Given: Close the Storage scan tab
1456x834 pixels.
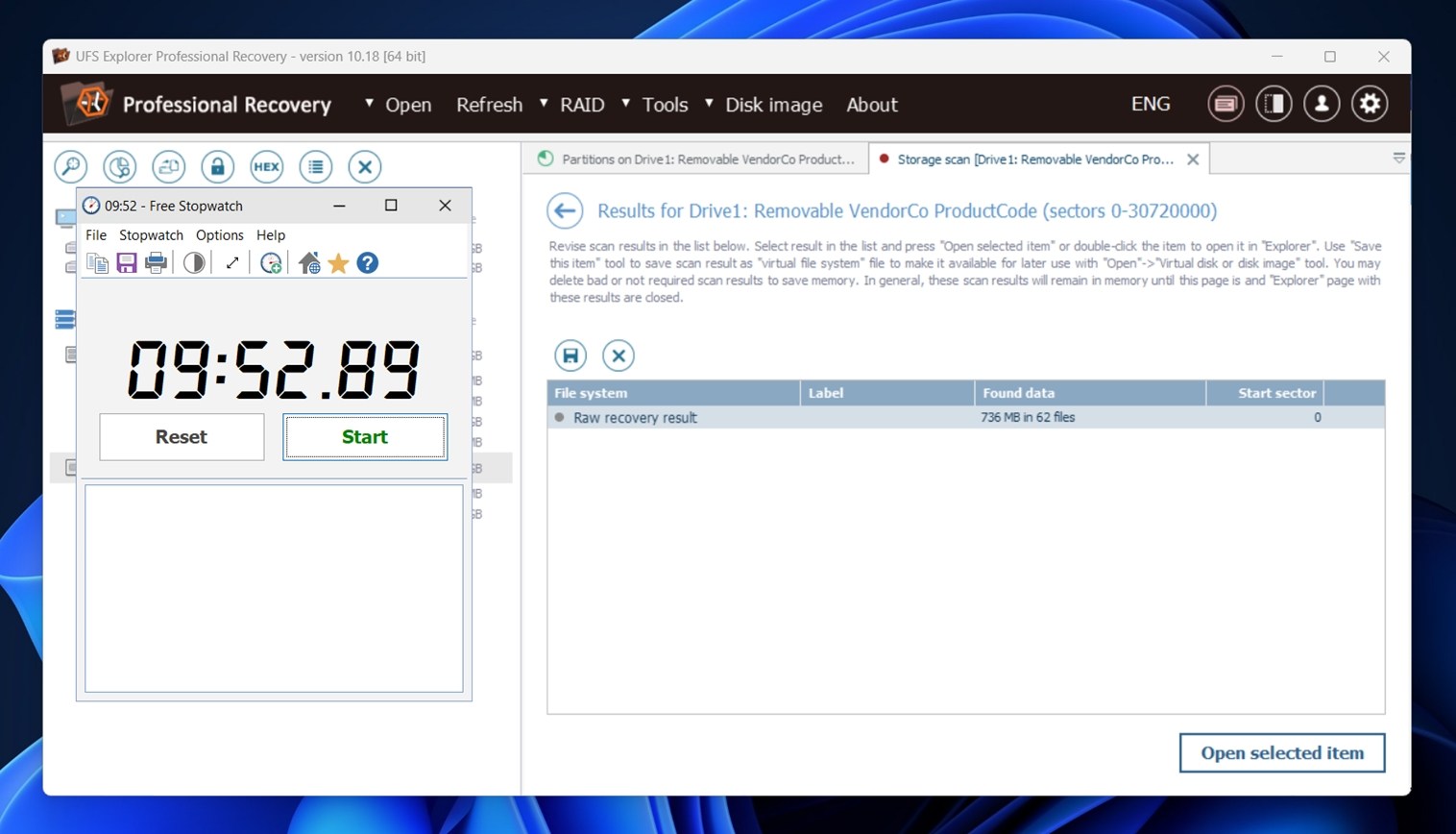Looking at the screenshot, I should tap(1193, 159).
